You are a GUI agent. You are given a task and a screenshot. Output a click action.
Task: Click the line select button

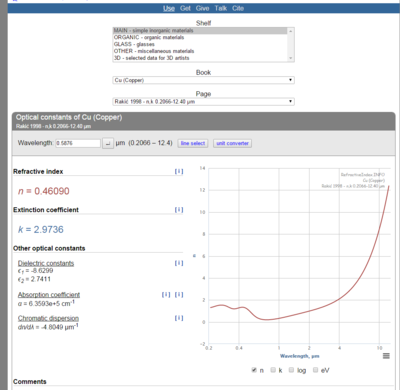[x=193, y=143]
